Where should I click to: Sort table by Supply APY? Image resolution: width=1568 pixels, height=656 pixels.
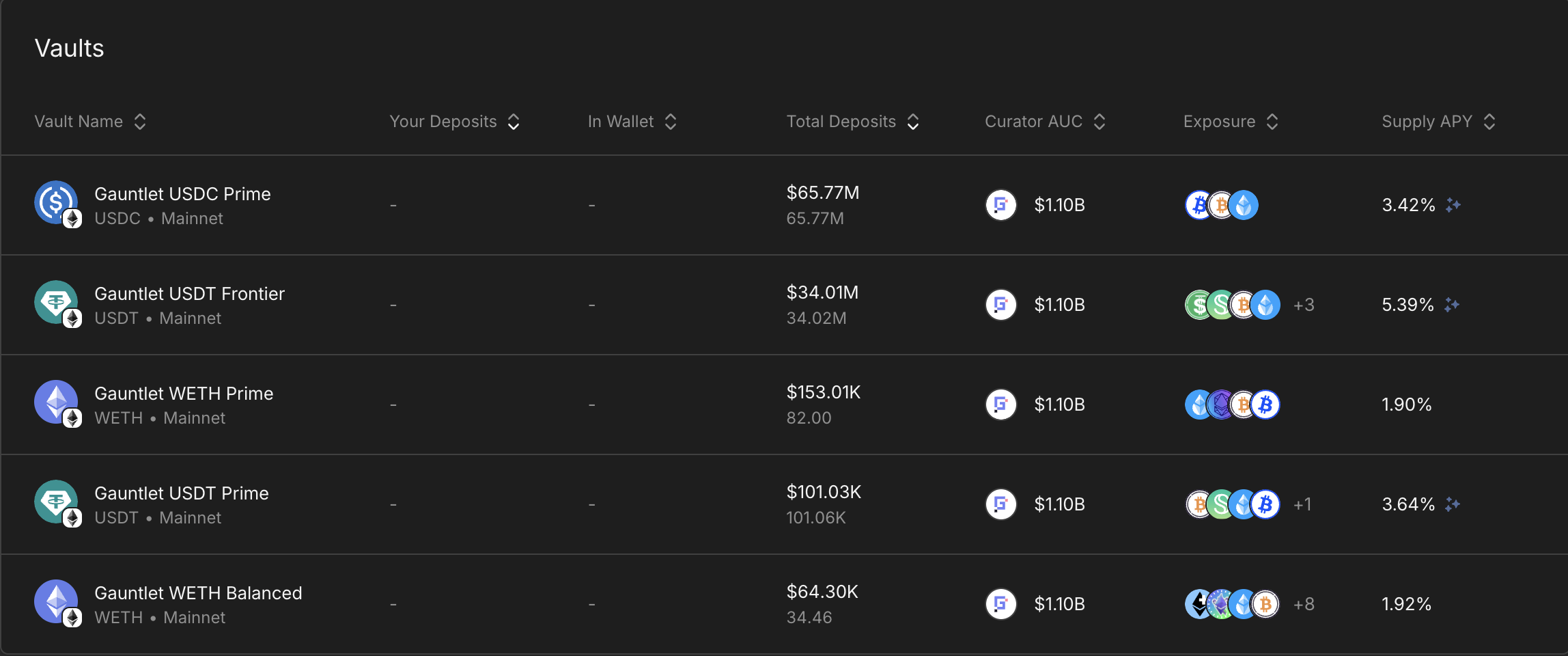(x=1438, y=122)
